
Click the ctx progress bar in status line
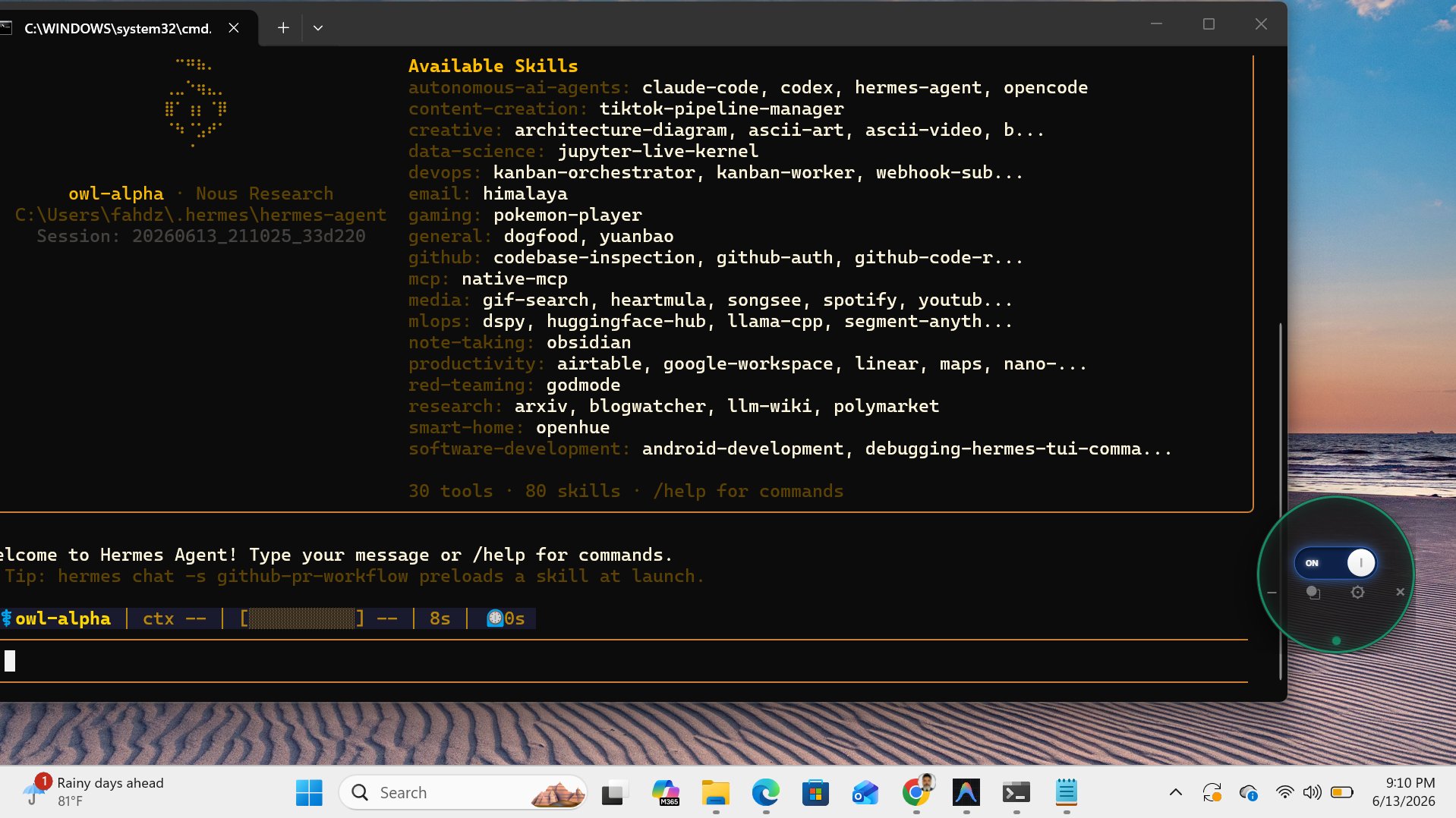coord(302,618)
